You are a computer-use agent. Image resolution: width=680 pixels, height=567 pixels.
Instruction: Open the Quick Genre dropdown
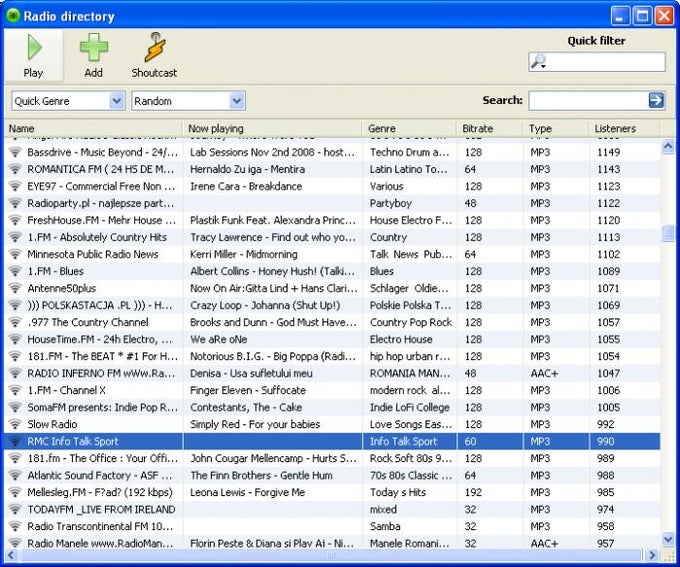point(116,101)
